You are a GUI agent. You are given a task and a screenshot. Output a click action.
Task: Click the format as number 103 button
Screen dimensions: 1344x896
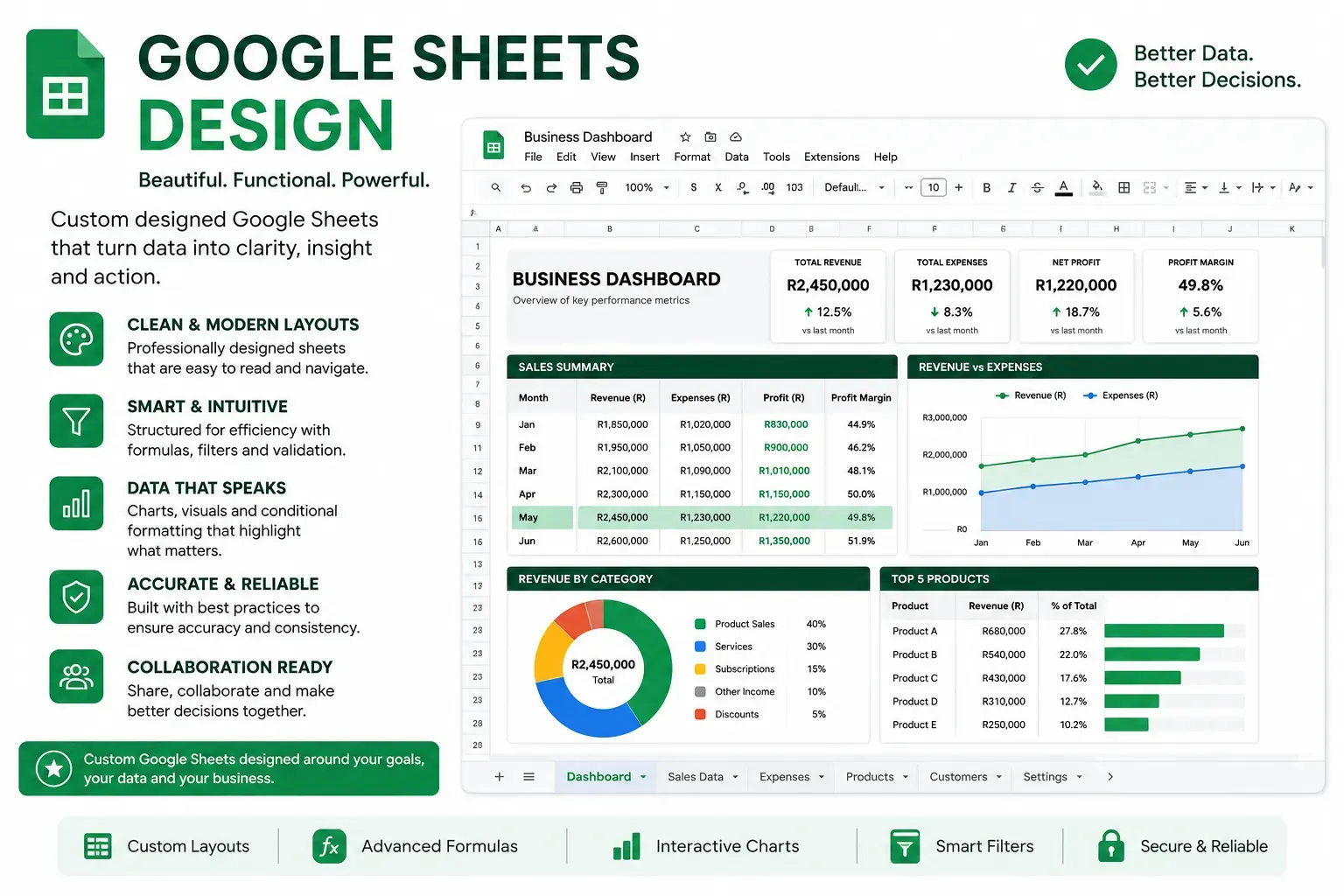pos(794,187)
